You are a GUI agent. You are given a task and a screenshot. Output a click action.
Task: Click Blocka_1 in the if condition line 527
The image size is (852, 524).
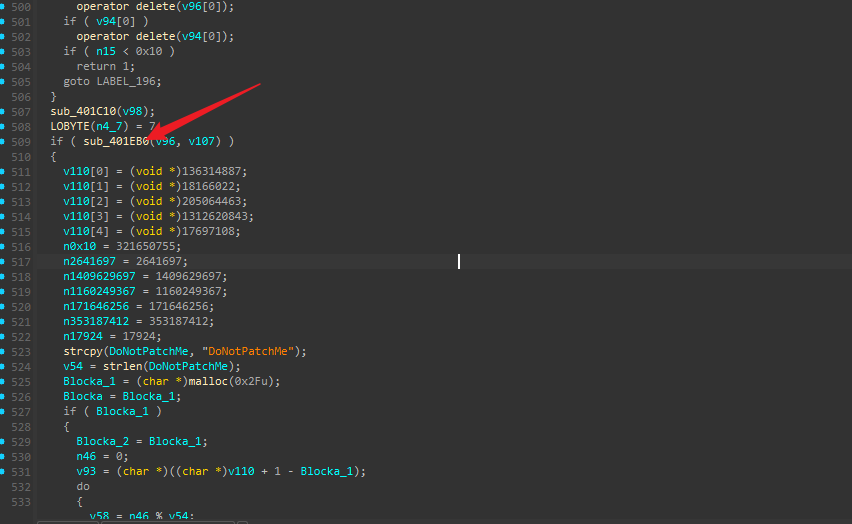[x=122, y=411]
